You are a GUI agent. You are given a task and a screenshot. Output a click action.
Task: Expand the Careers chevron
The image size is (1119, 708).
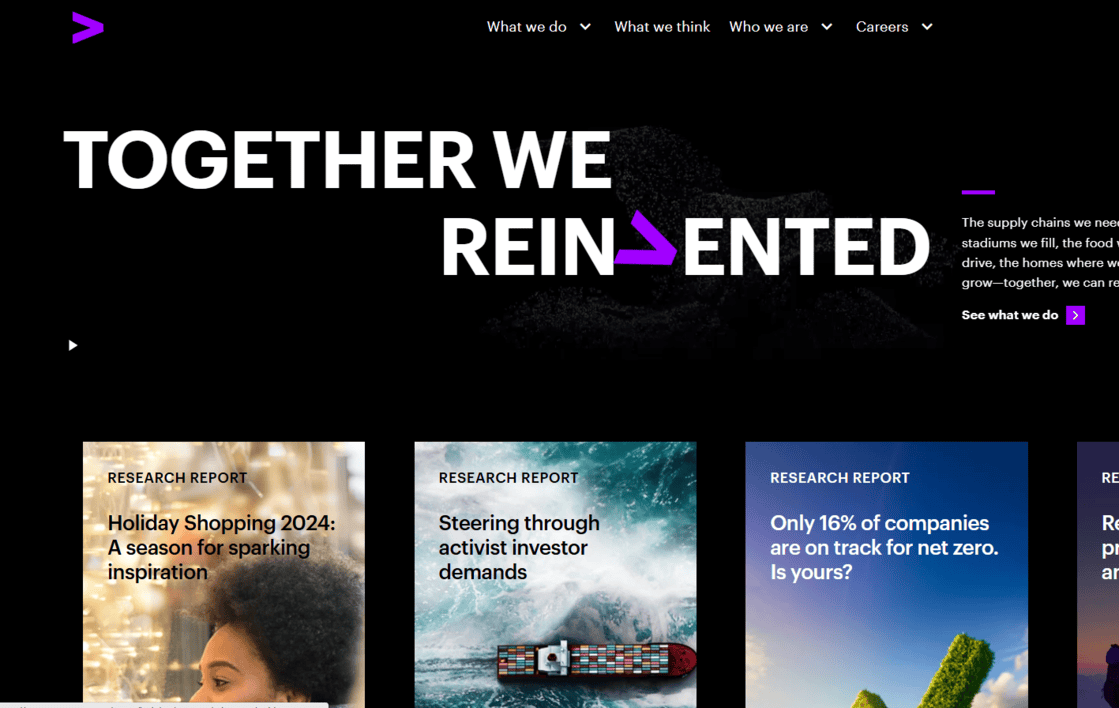point(926,27)
